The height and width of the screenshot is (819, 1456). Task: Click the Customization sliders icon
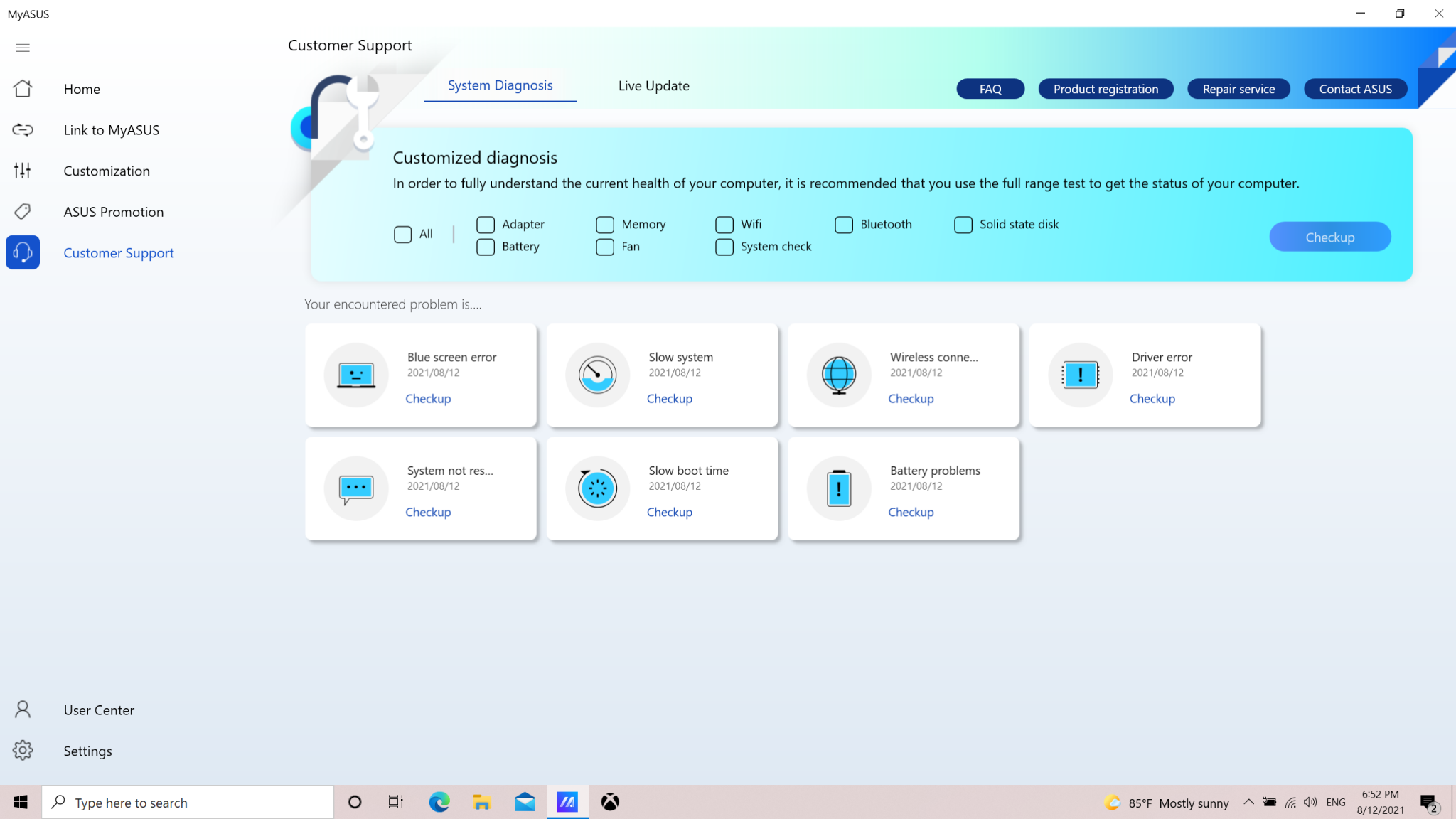point(23,171)
